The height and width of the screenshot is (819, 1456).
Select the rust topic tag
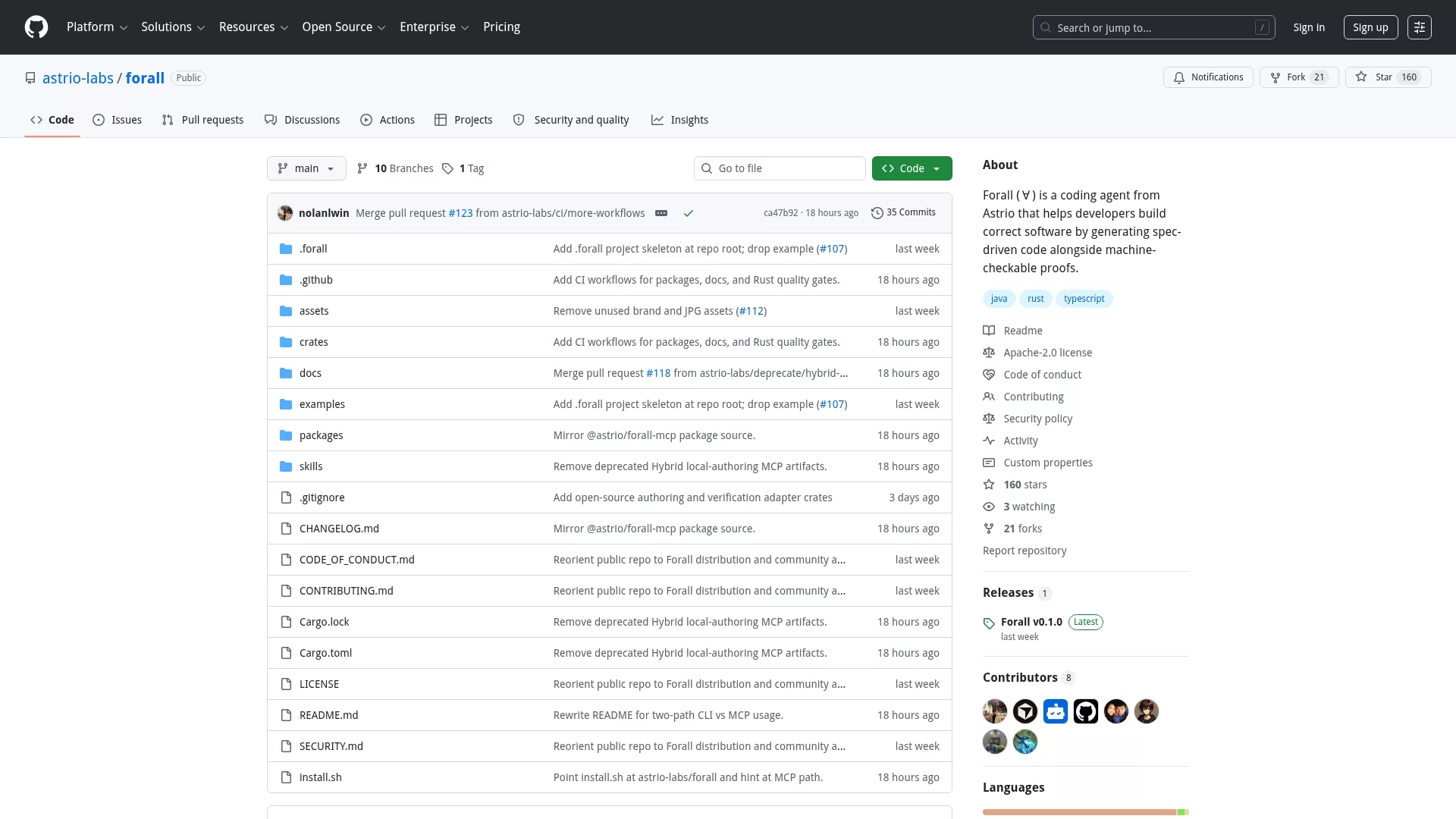click(x=1036, y=299)
